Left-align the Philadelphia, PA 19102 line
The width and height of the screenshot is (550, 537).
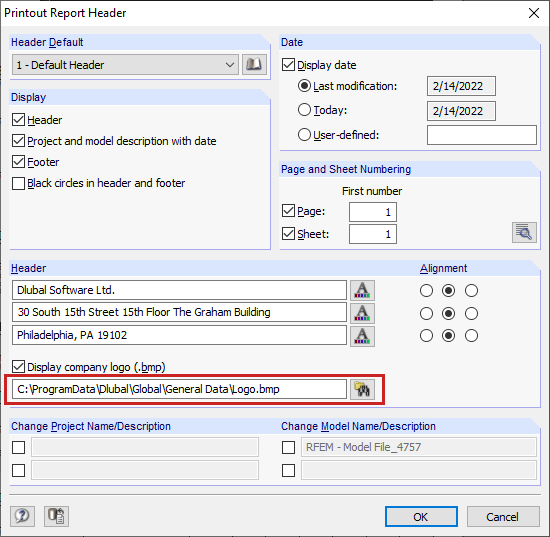[426, 336]
